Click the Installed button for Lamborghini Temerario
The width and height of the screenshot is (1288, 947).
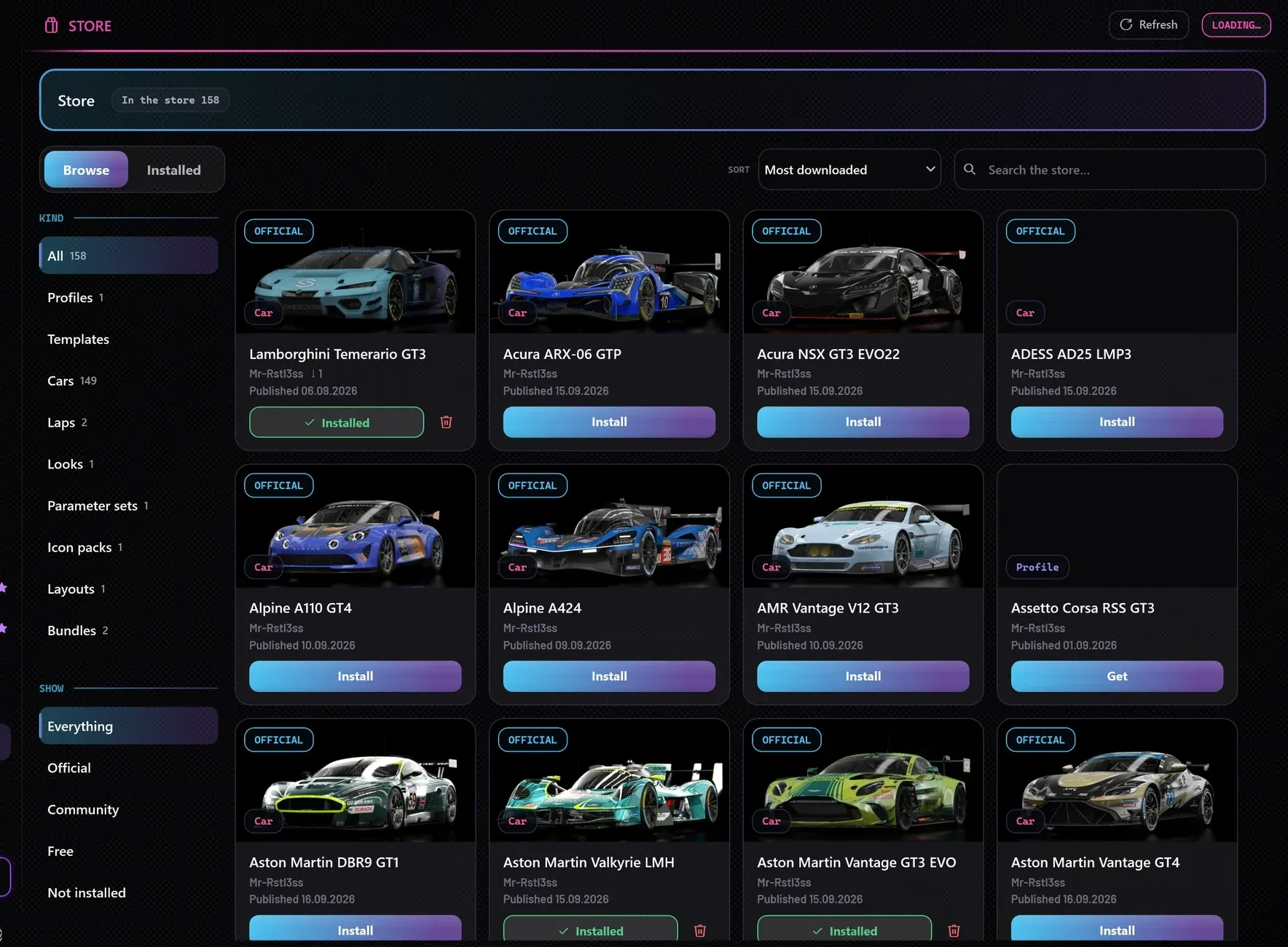[337, 422]
